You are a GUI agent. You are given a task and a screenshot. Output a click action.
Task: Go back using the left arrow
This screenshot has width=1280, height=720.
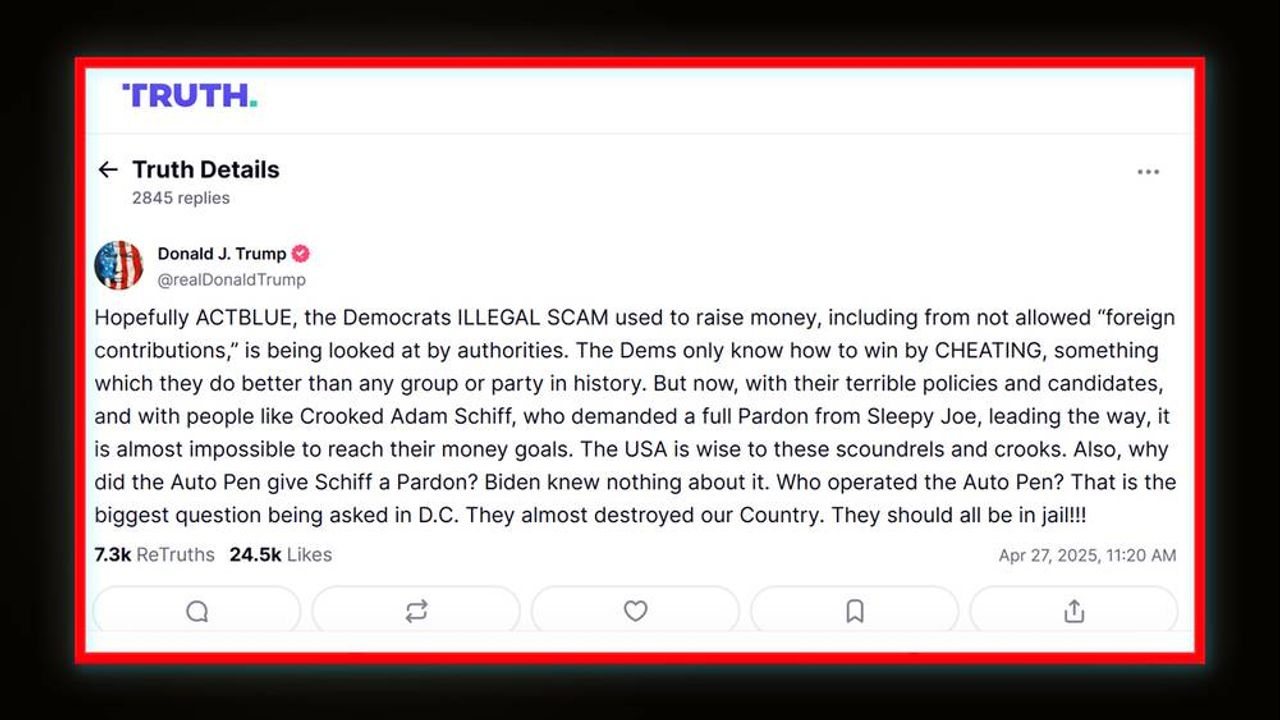[108, 170]
